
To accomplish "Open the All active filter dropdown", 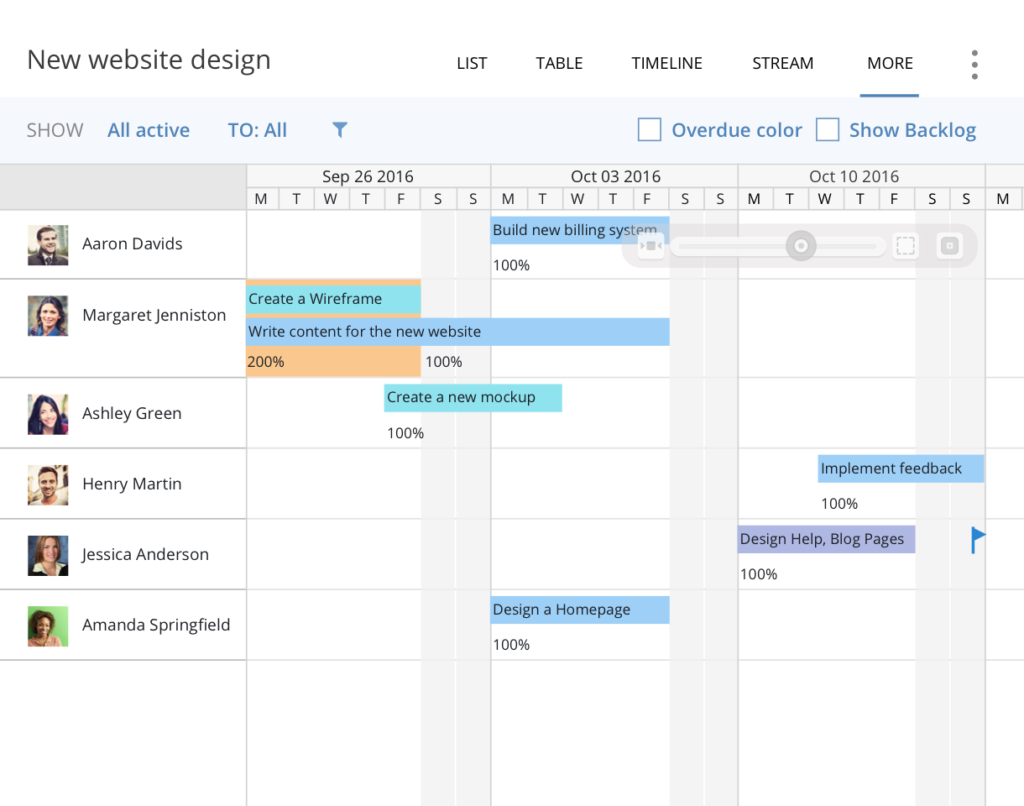I will tap(149, 130).
